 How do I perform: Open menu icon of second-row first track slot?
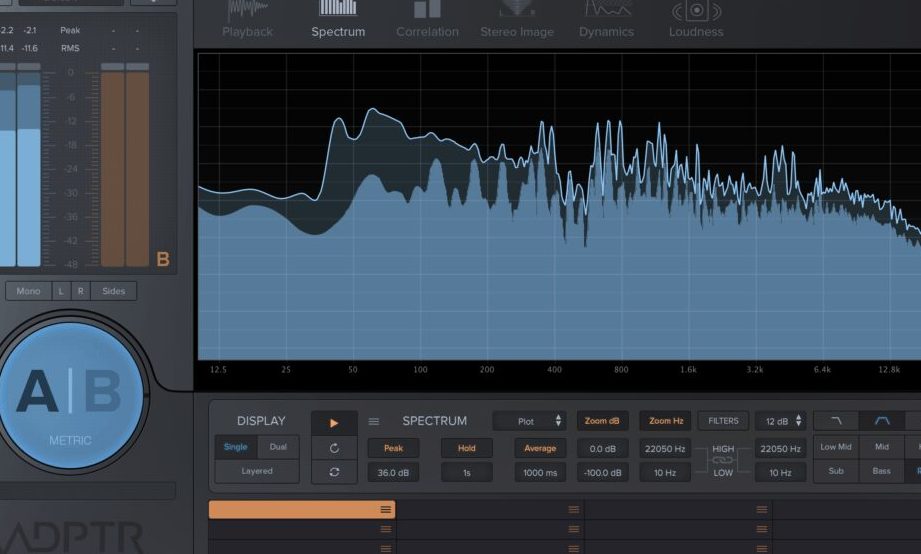(x=385, y=529)
